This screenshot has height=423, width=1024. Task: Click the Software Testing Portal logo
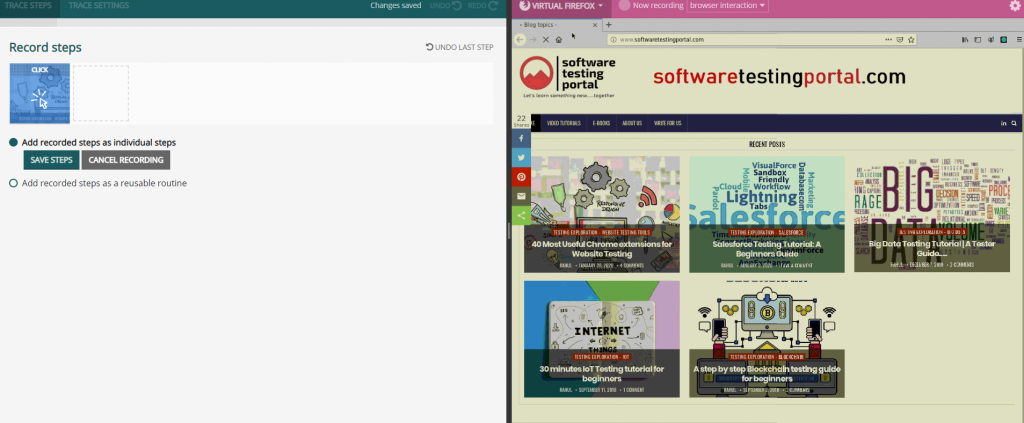568,77
